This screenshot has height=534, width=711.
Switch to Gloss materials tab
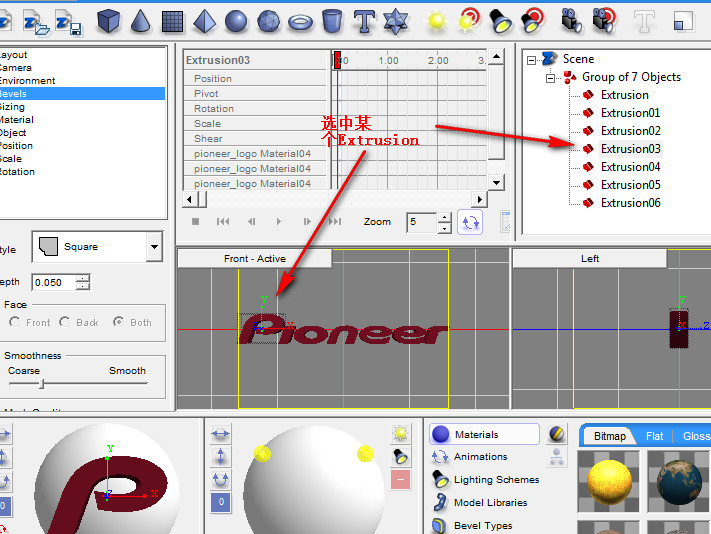(696, 436)
